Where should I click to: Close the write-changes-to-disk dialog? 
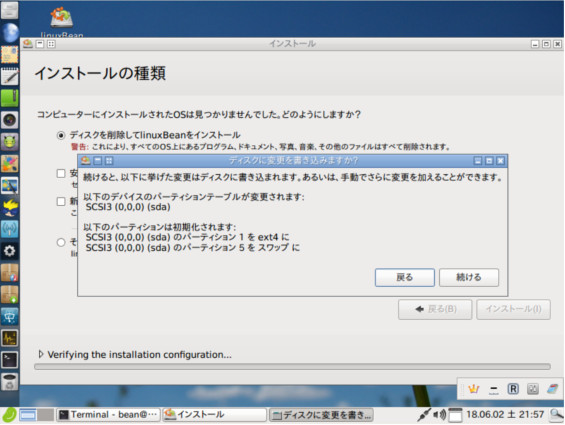500,161
